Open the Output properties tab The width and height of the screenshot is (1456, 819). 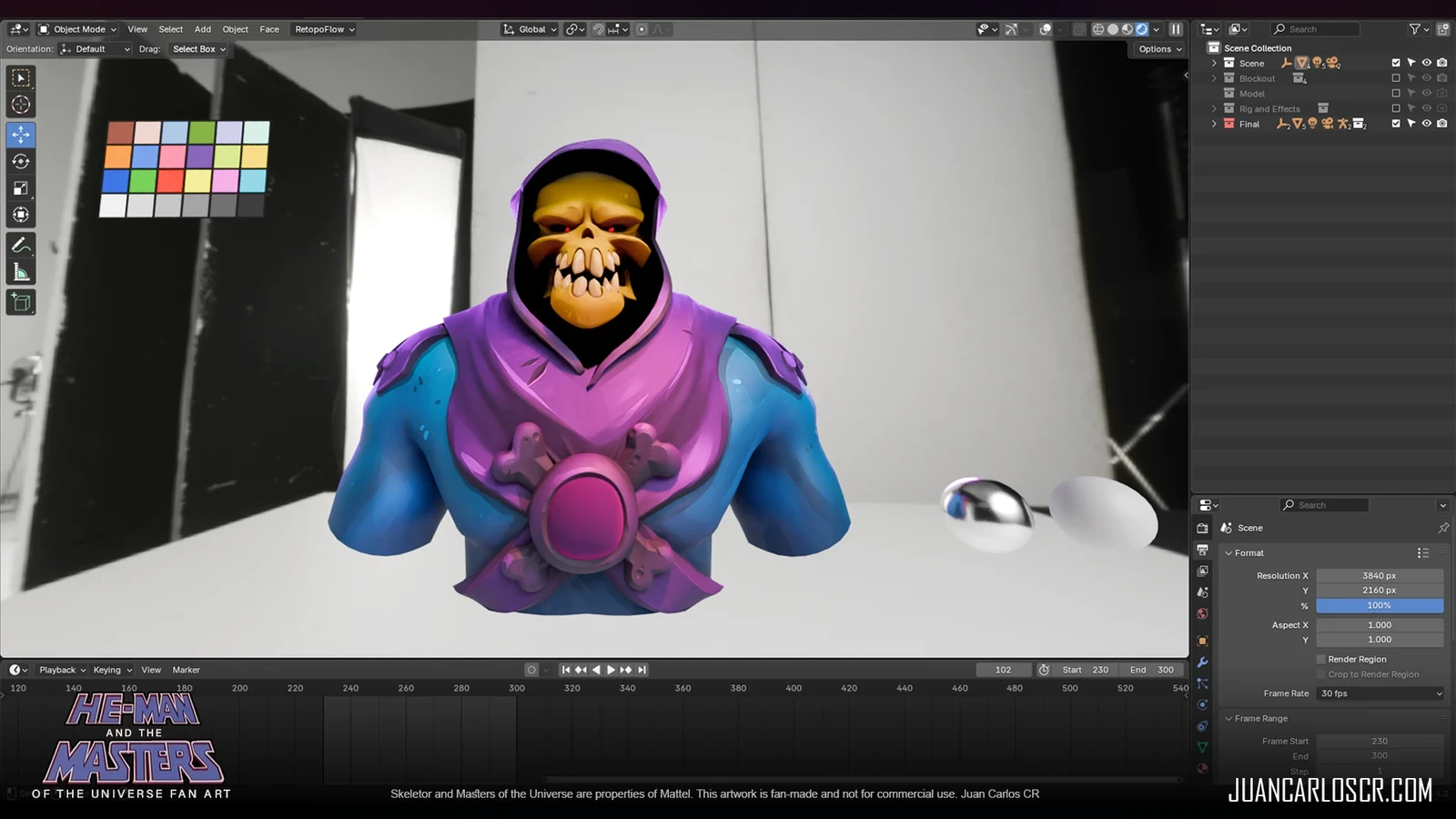tap(1202, 550)
